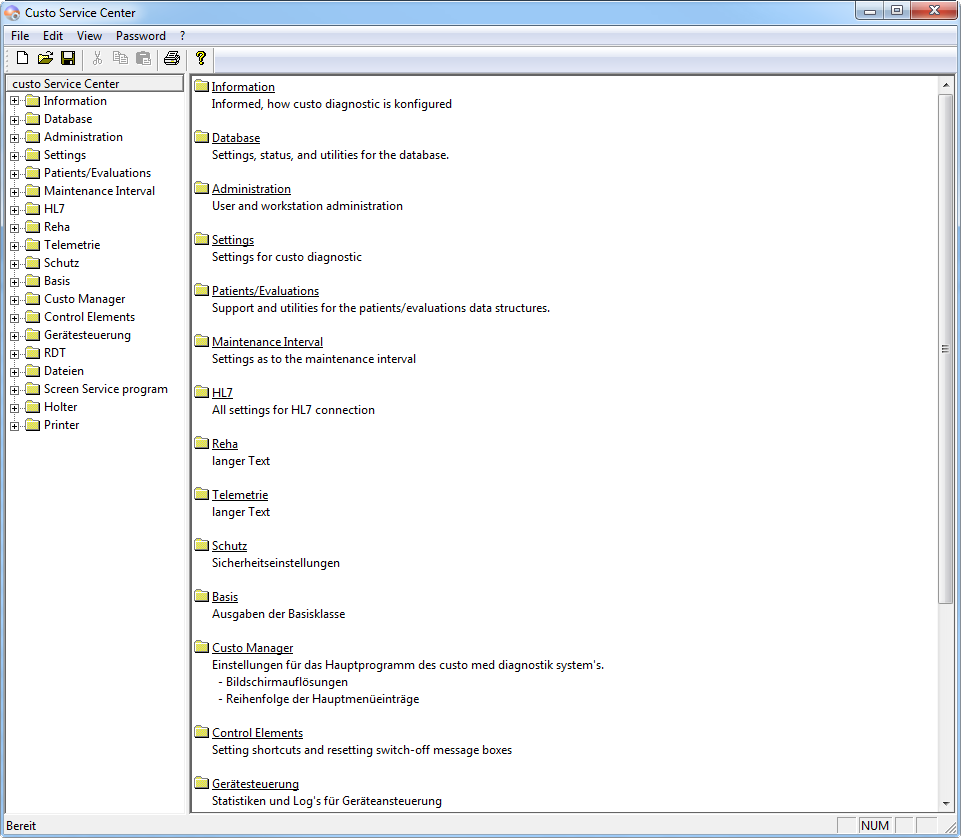Image resolution: width=961 pixels, height=838 pixels.
Task: Open the Maintenance Interval link
Action: click(x=267, y=341)
